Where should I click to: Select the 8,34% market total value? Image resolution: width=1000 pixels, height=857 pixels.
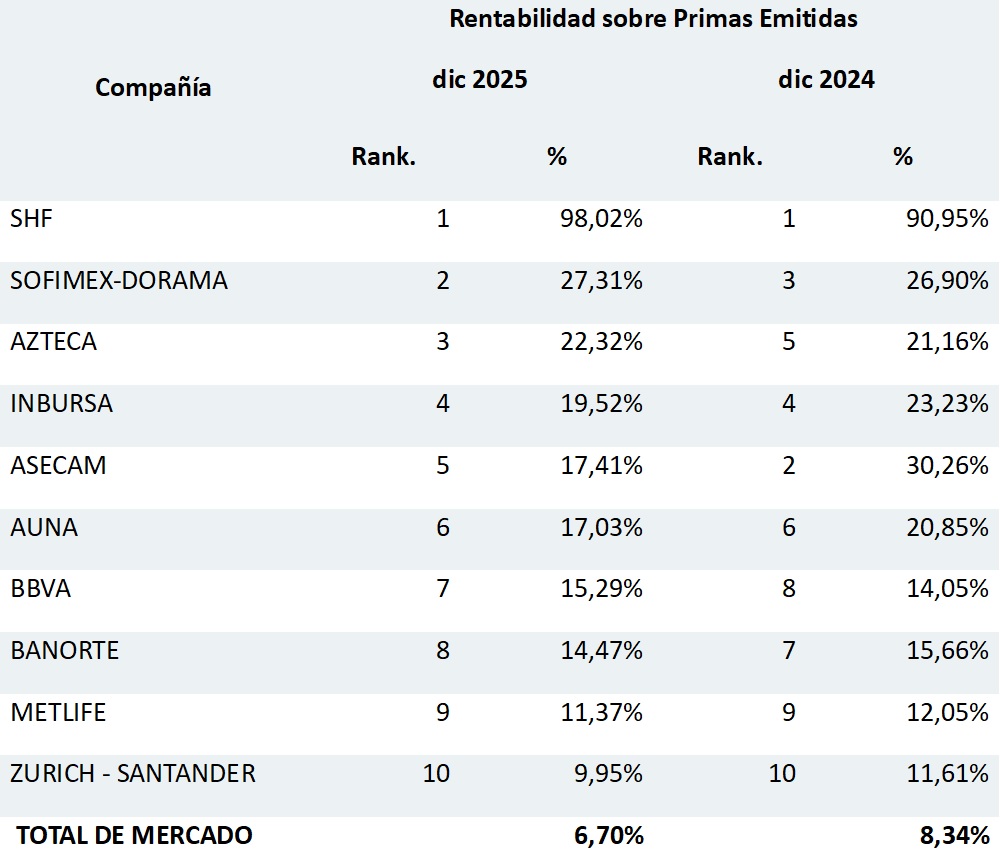[953, 835]
